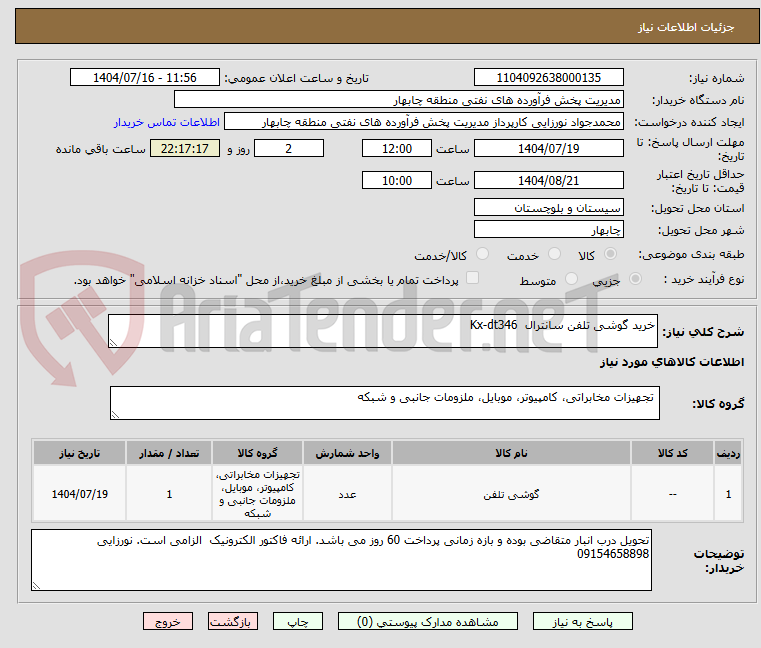Select the 'خدمت' radio button
The image size is (761, 648).
(554, 254)
